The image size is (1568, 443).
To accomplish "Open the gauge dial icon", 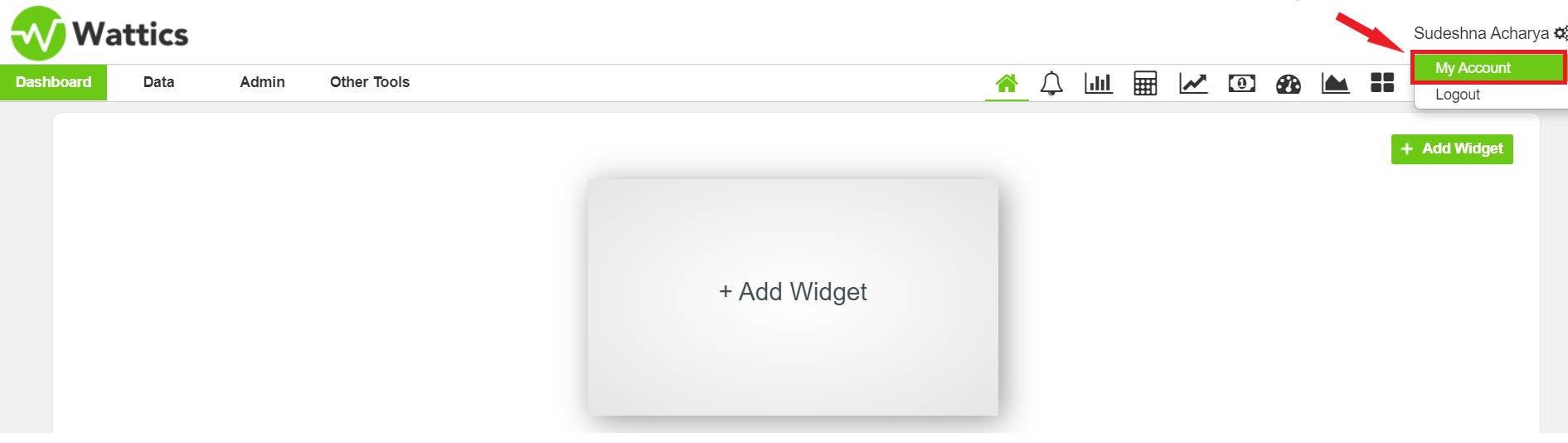I will [1289, 84].
